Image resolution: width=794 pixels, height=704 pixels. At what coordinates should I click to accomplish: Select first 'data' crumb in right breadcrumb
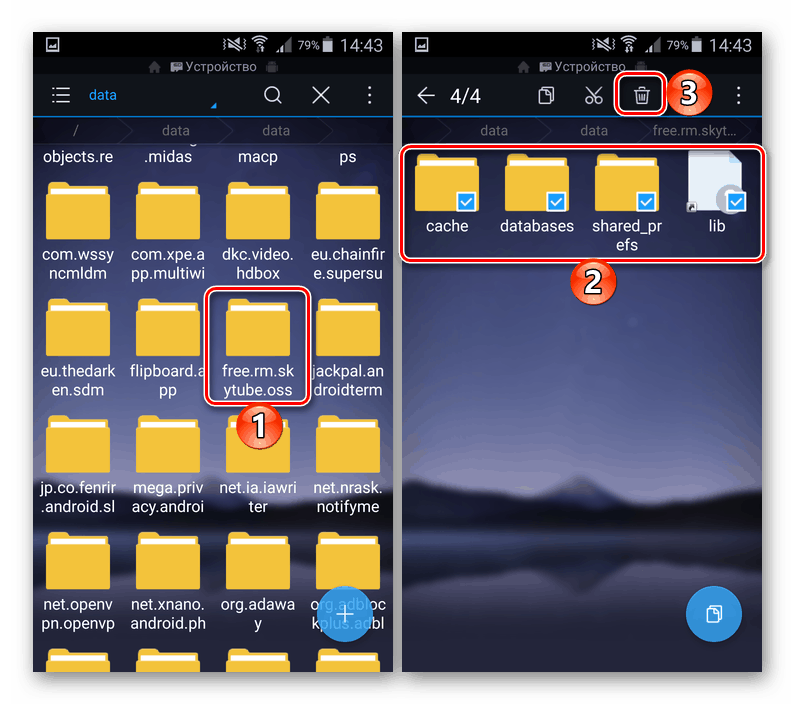(x=494, y=131)
